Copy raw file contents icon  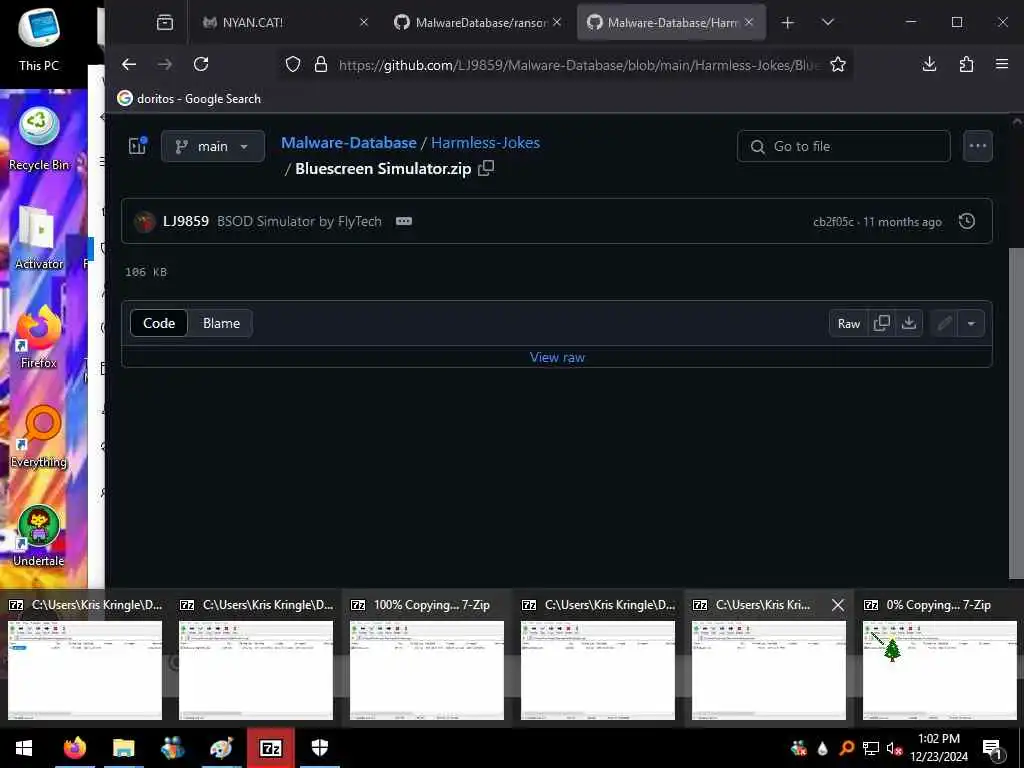tap(882, 323)
